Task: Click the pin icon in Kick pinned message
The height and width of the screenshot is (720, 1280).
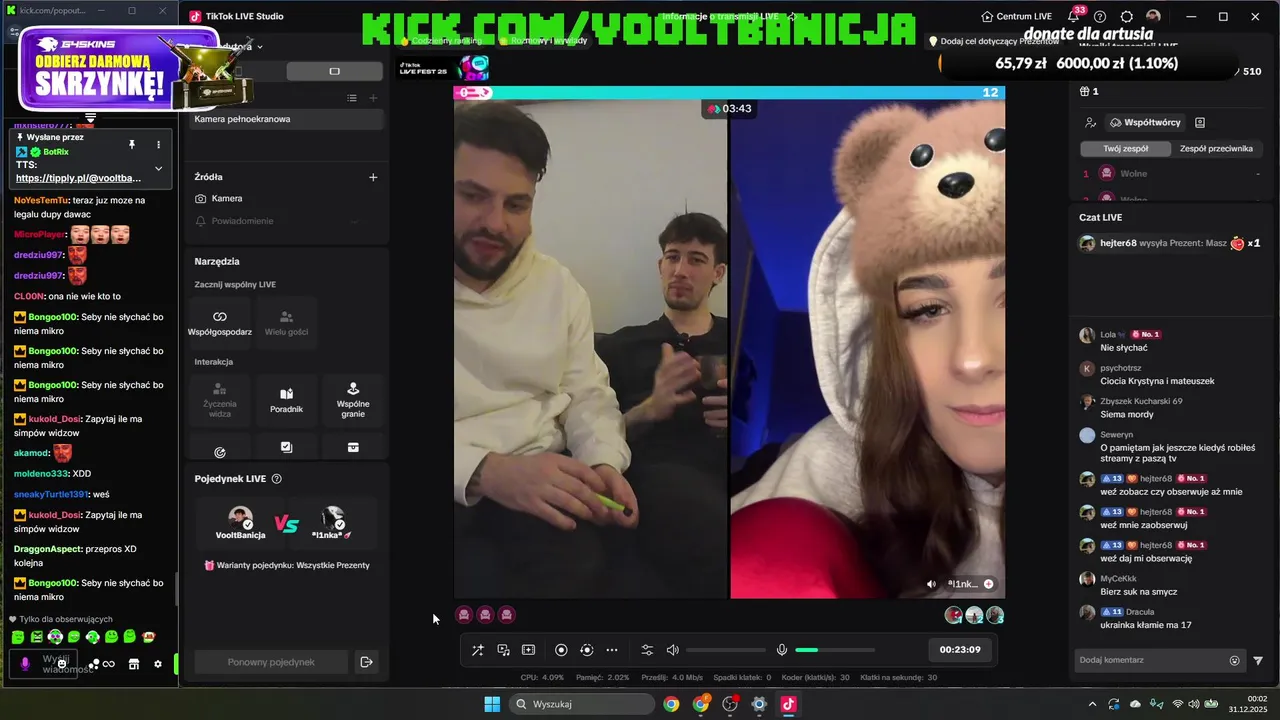Action: (131, 144)
